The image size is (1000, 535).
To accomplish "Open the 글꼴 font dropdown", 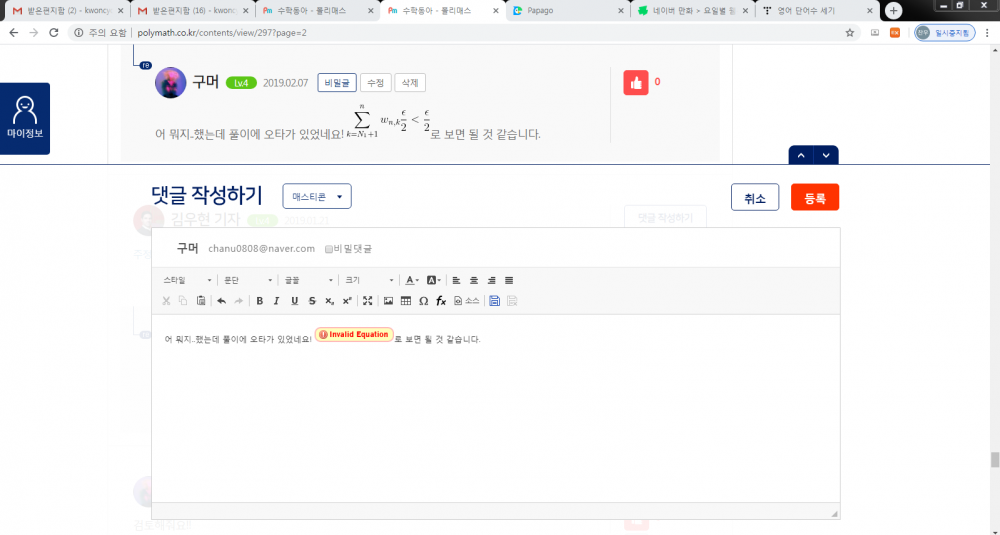I will tap(308, 281).
